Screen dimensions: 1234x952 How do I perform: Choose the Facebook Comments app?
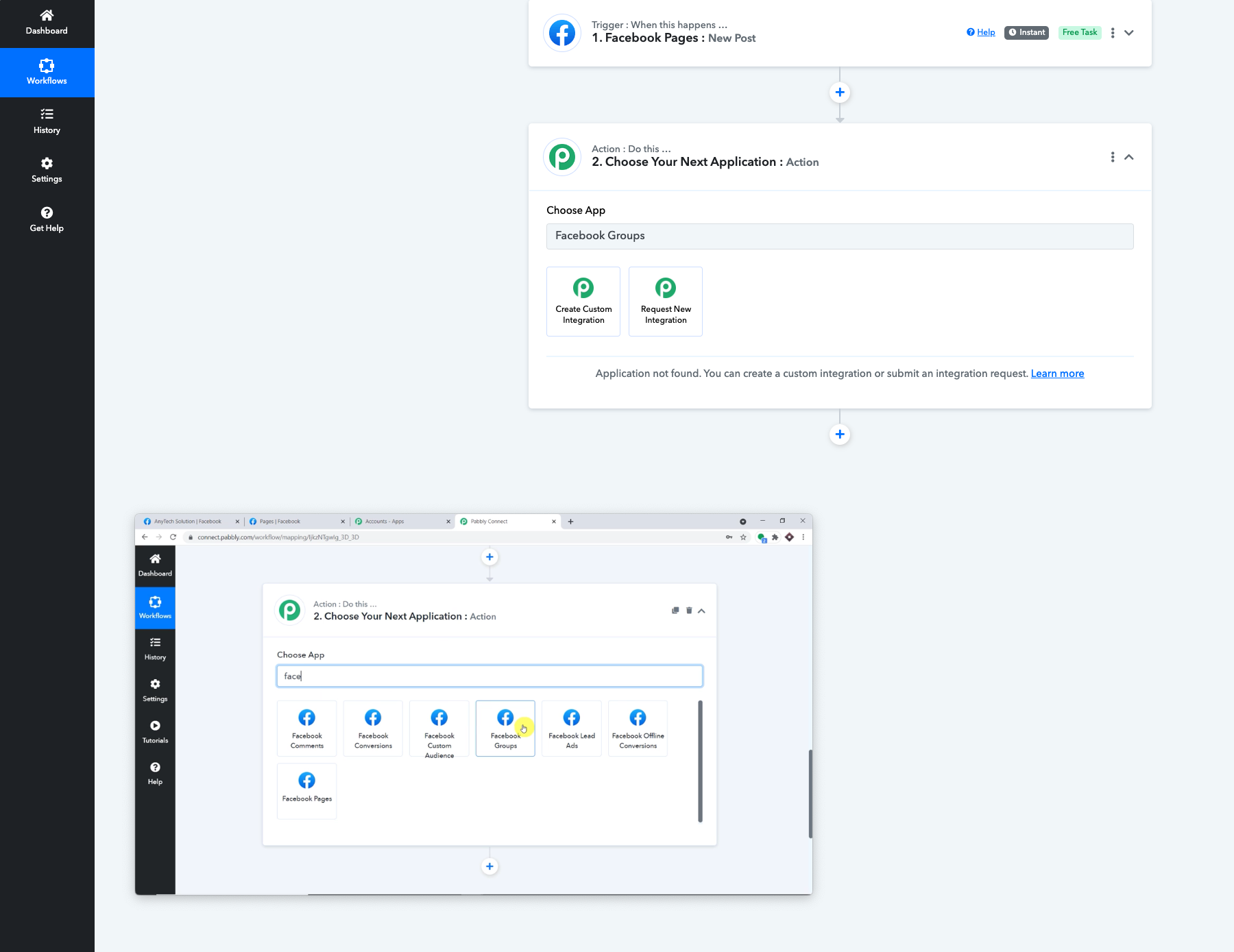coord(306,729)
